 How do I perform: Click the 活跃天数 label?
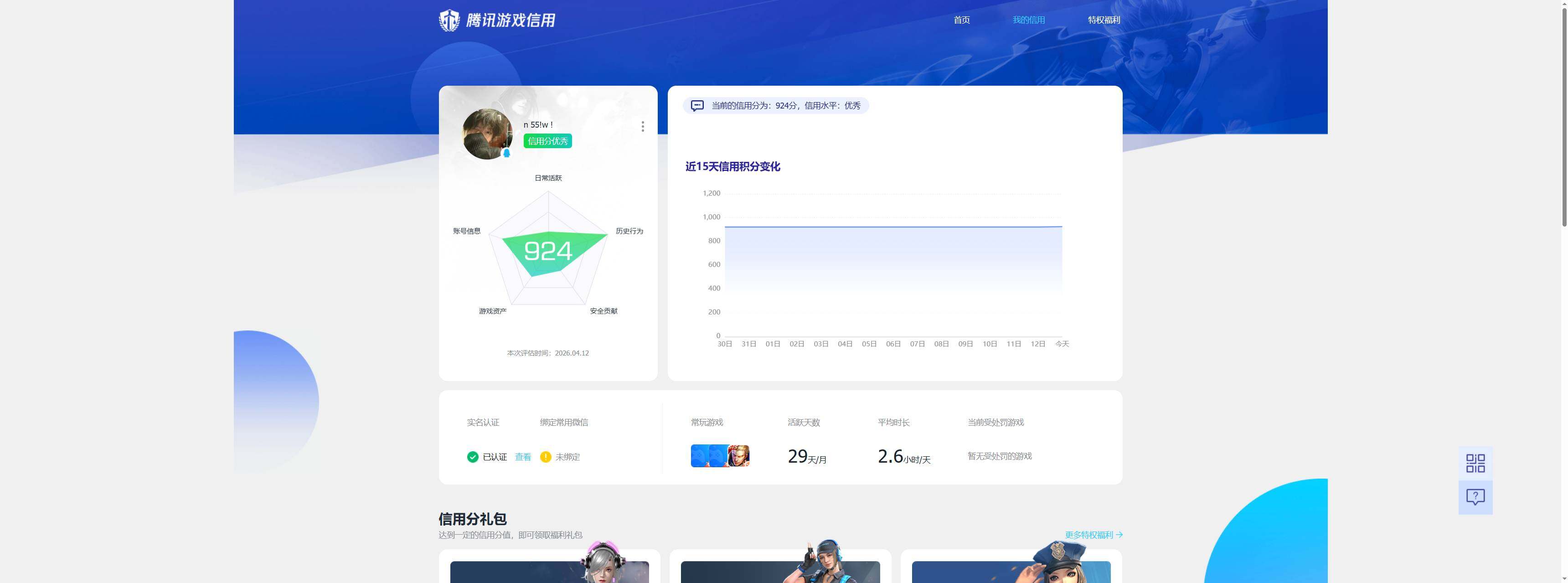(804, 423)
